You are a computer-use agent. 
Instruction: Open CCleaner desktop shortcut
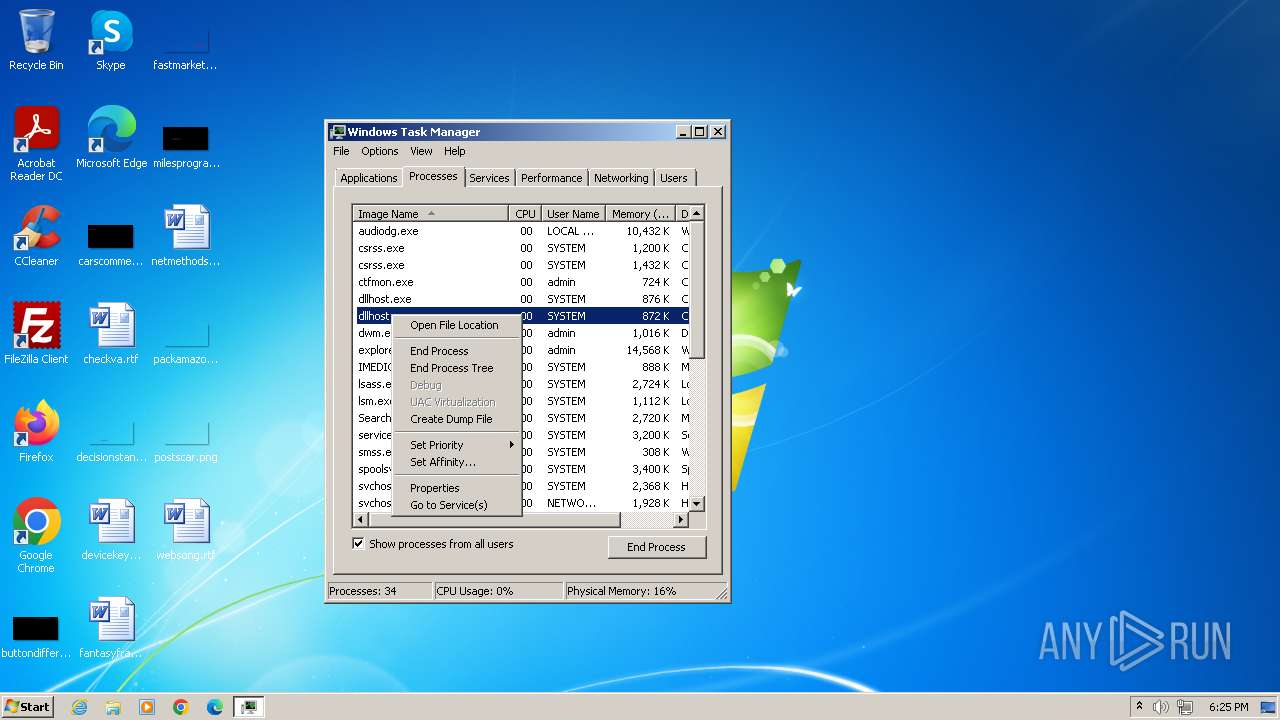pos(36,236)
